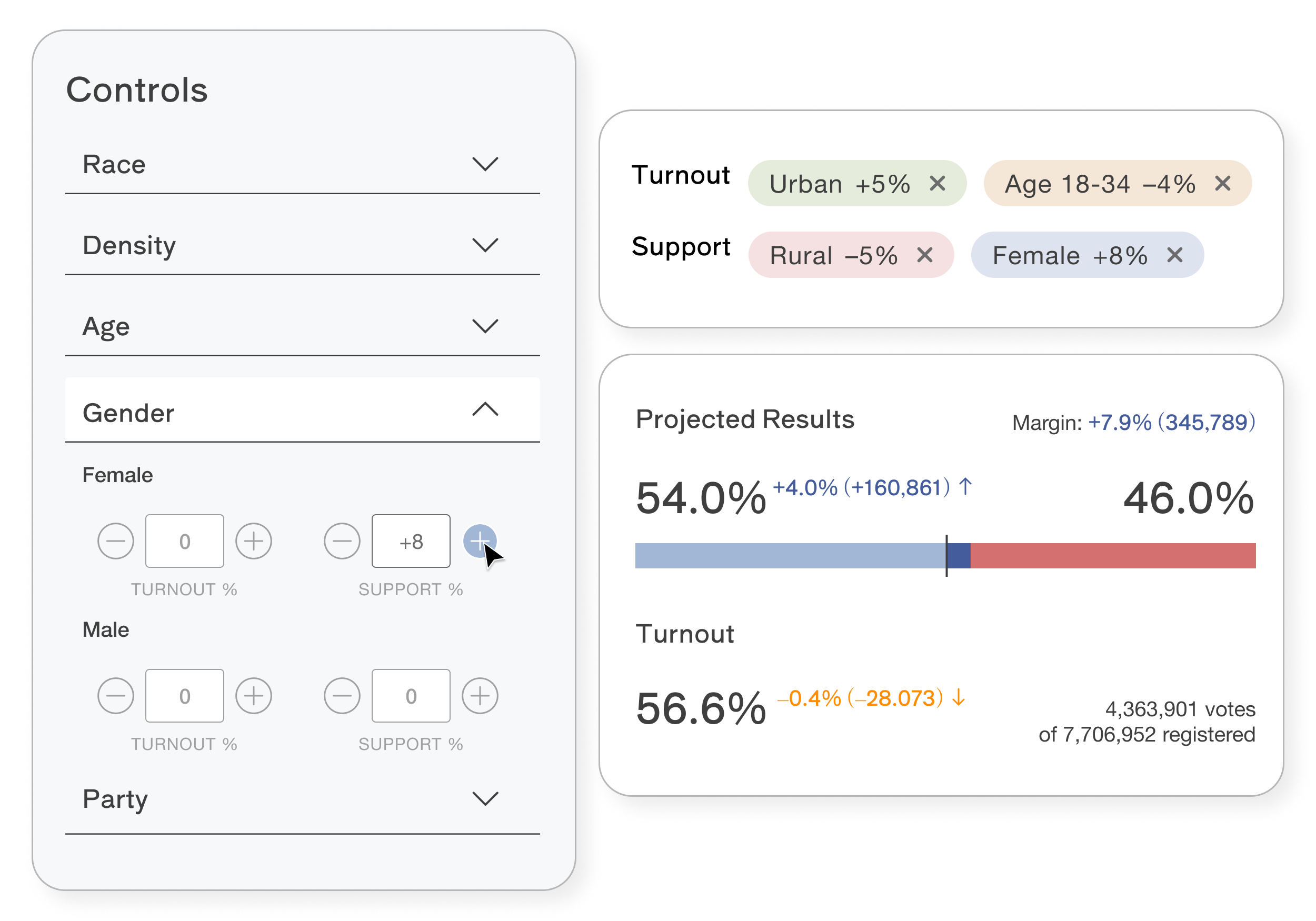Remove the Urban +5% turnout chip
The height and width of the screenshot is (921, 1316).
coord(937,183)
